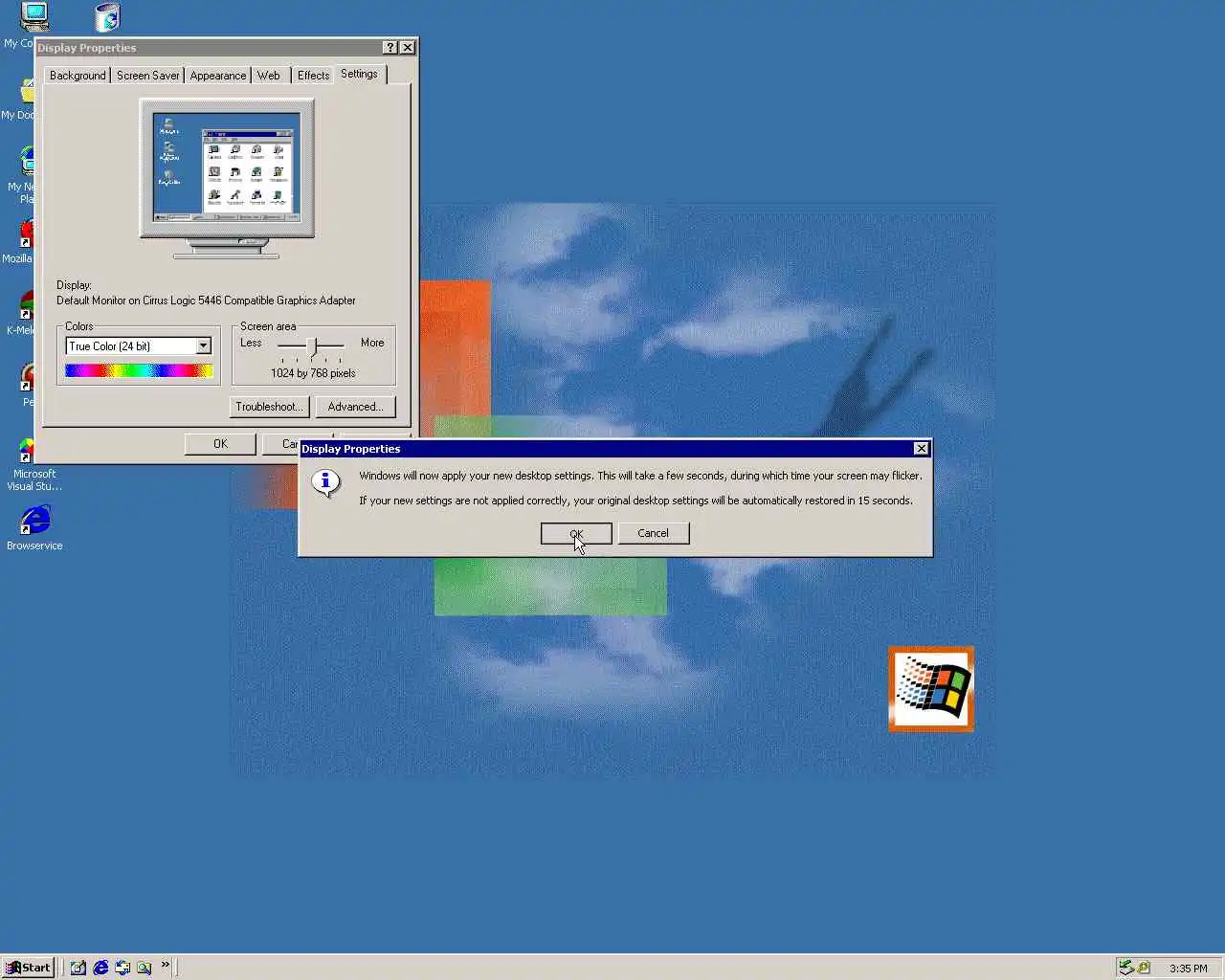Click OK in the desktop settings confirmation dialog
Image resolution: width=1225 pixels, height=980 pixels.
[576, 533]
